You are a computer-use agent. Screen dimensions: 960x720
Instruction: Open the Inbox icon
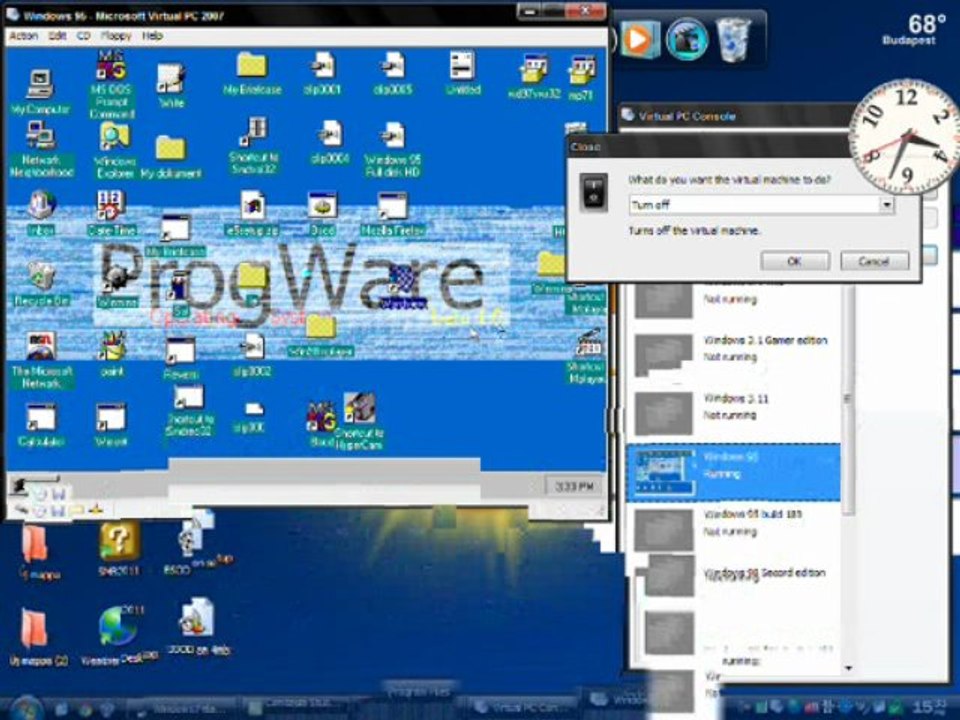pyautogui.click(x=41, y=214)
